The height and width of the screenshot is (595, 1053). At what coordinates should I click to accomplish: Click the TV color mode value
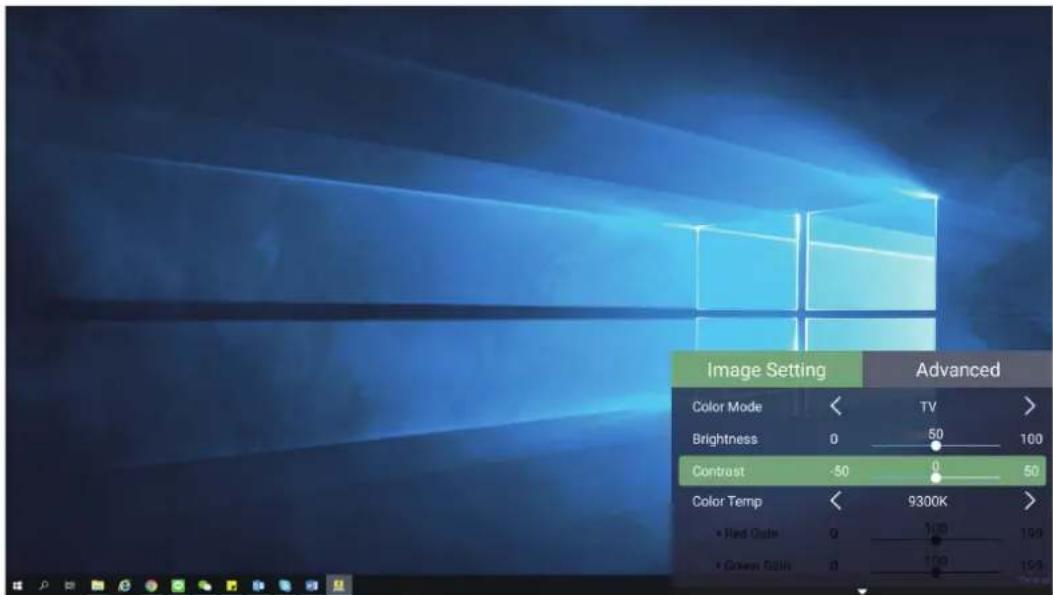(928, 407)
